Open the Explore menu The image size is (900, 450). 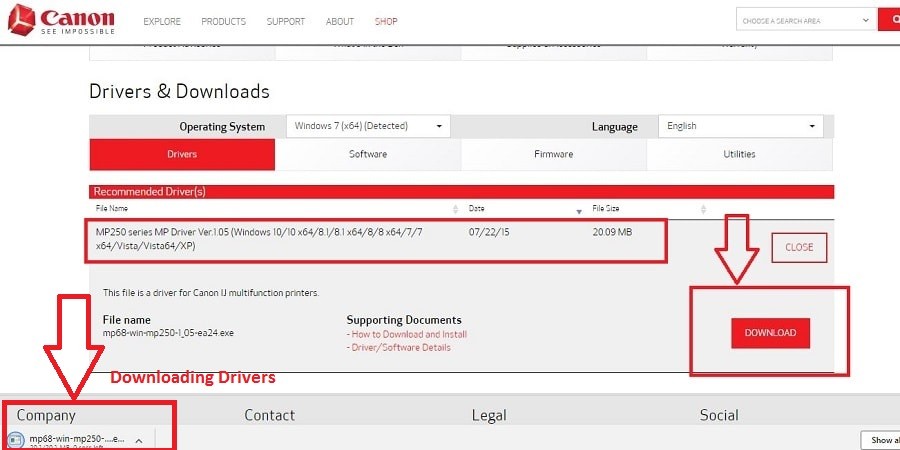click(x=162, y=21)
